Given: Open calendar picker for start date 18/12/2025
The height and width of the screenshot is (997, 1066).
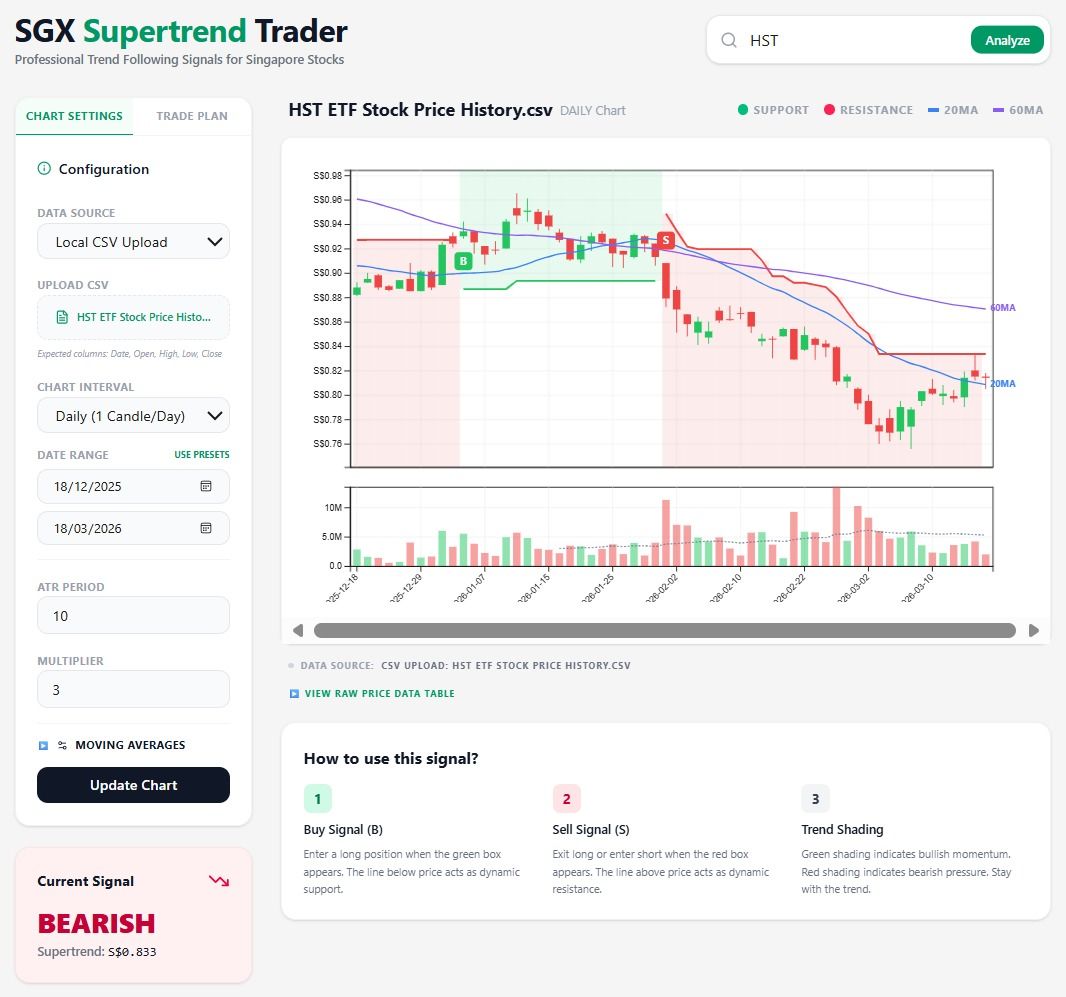Looking at the screenshot, I should [206, 486].
